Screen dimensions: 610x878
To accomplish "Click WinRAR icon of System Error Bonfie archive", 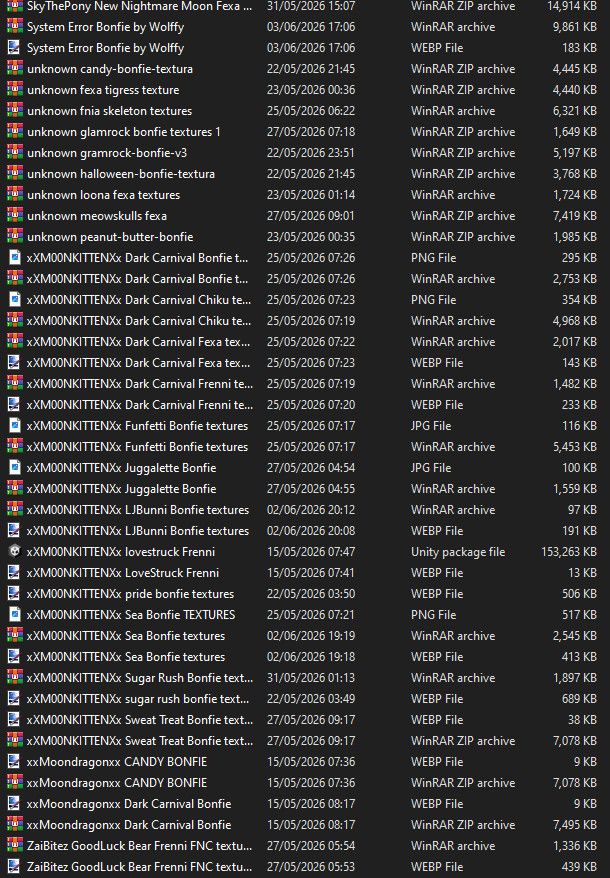I will (x=15, y=26).
